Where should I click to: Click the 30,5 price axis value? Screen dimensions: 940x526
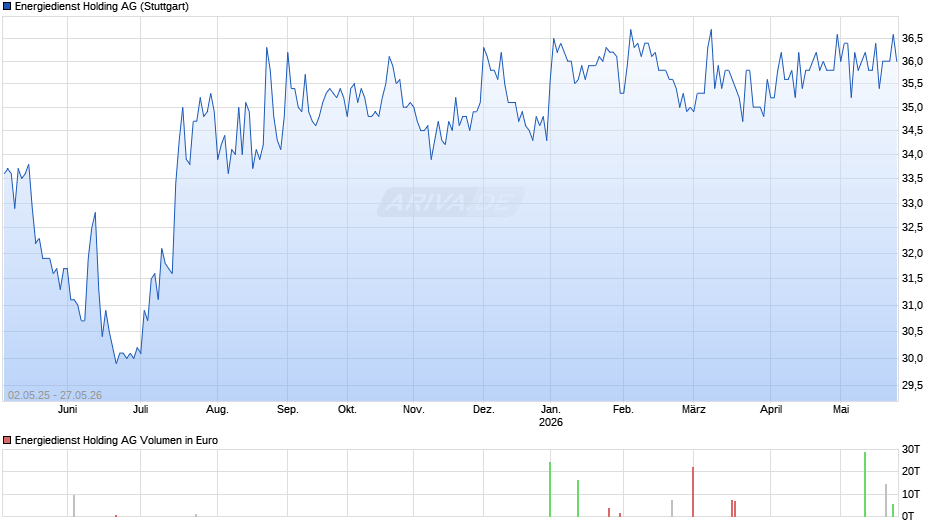tap(912, 332)
